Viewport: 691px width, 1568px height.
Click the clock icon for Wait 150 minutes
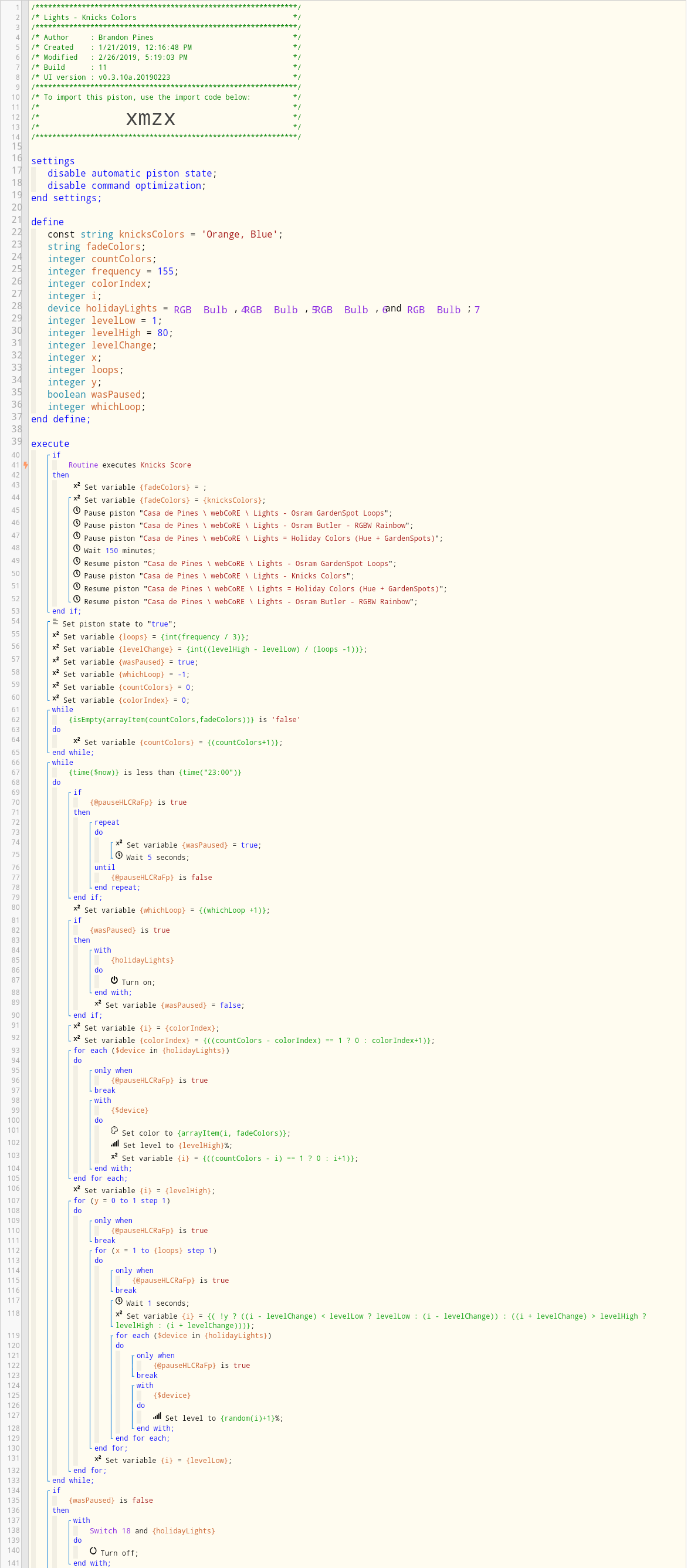coord(77,550)
